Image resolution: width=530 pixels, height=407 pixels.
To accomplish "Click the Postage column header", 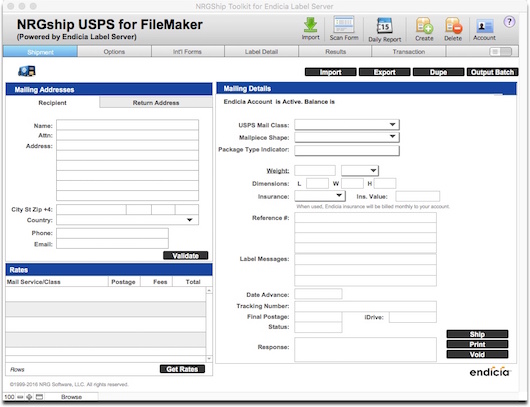I will (x=123, y=282).
